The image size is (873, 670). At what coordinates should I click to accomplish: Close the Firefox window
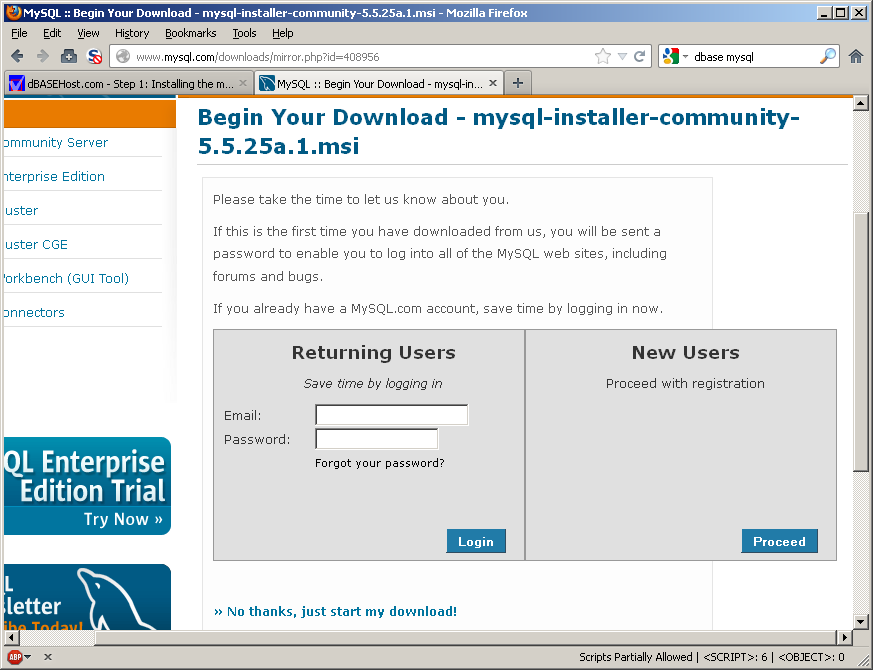(x=859, y=12)
